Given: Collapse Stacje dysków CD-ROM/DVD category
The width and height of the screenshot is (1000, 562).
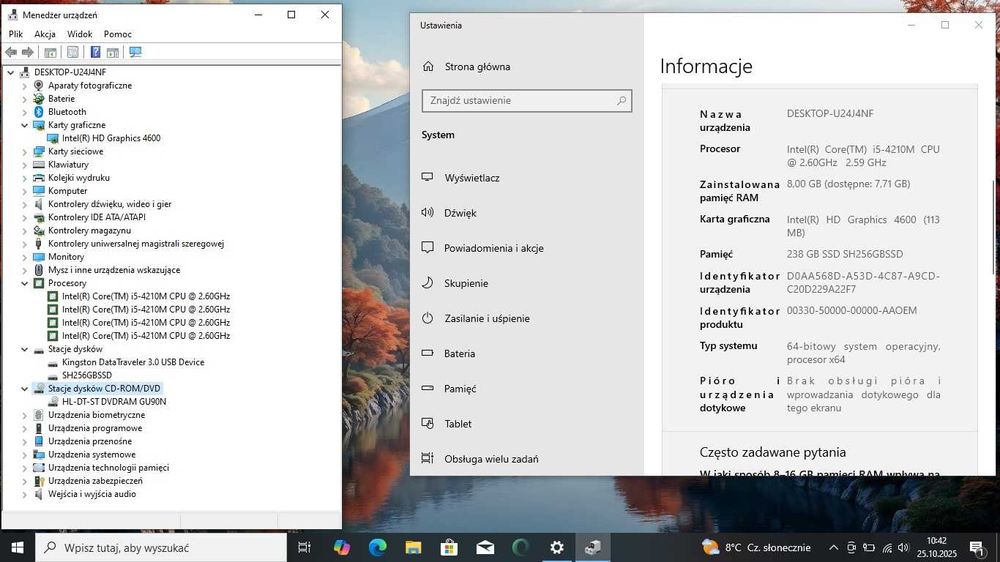Looking at the screenshot, I should [x=24, y=388].
